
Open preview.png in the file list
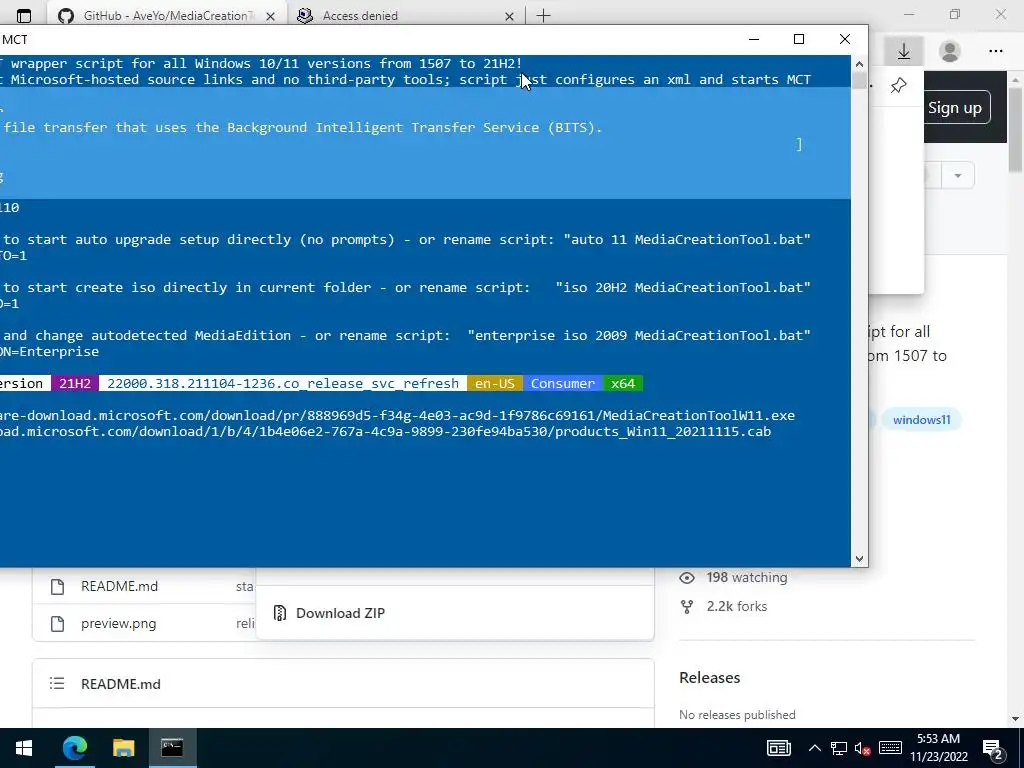tap(118, 624)
